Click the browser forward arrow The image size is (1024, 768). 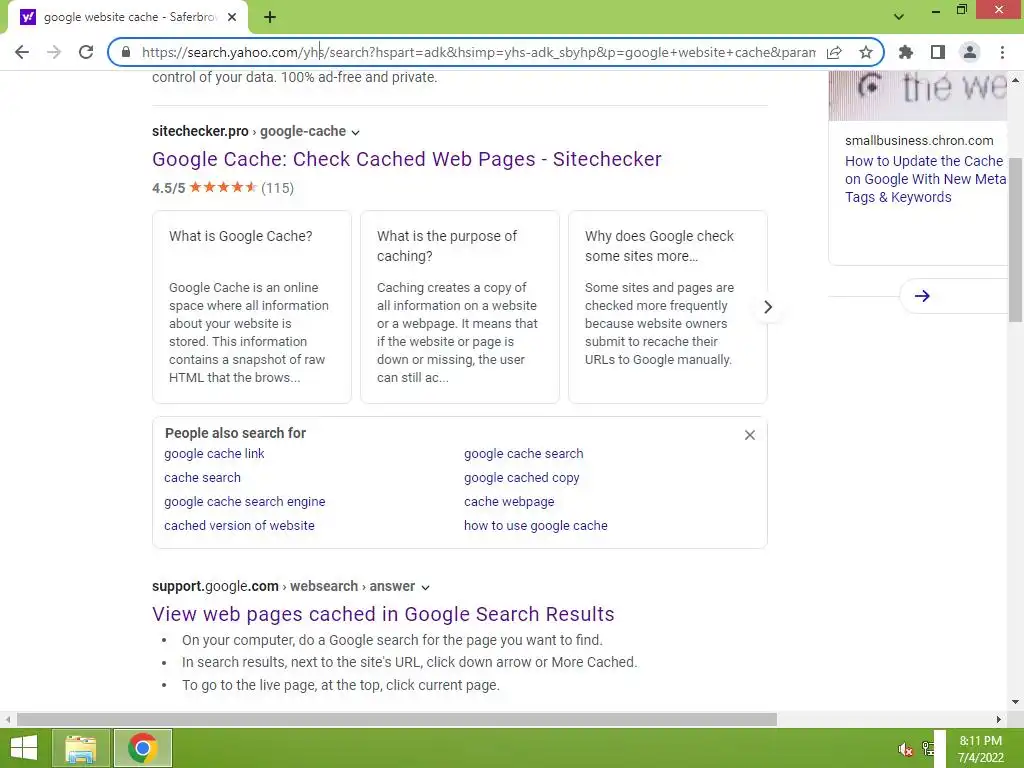click(x=54, y=52)
